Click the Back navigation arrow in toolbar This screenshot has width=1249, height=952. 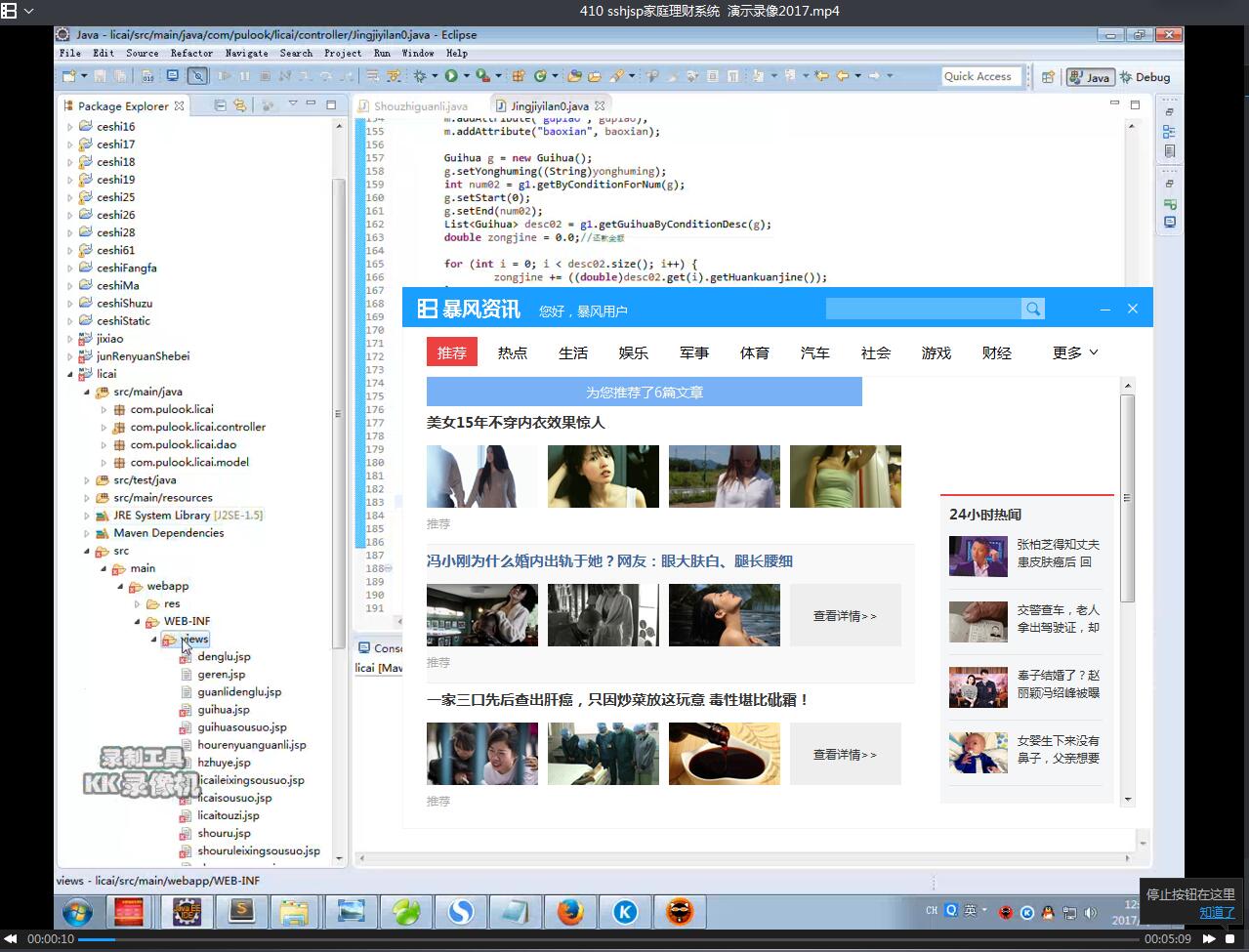(x=843, y=76)
